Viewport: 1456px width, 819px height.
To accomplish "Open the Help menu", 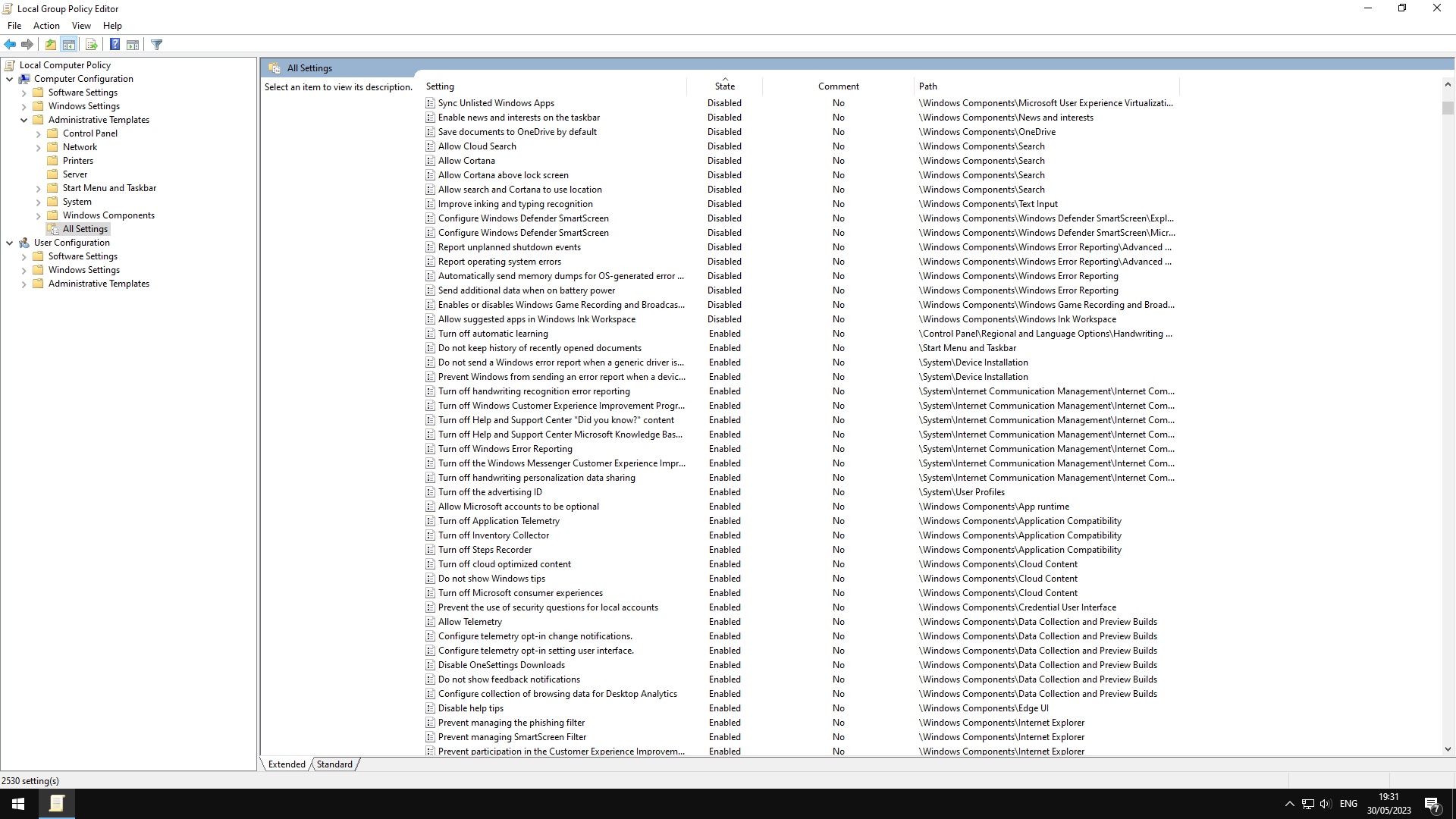I will (112, 26).
